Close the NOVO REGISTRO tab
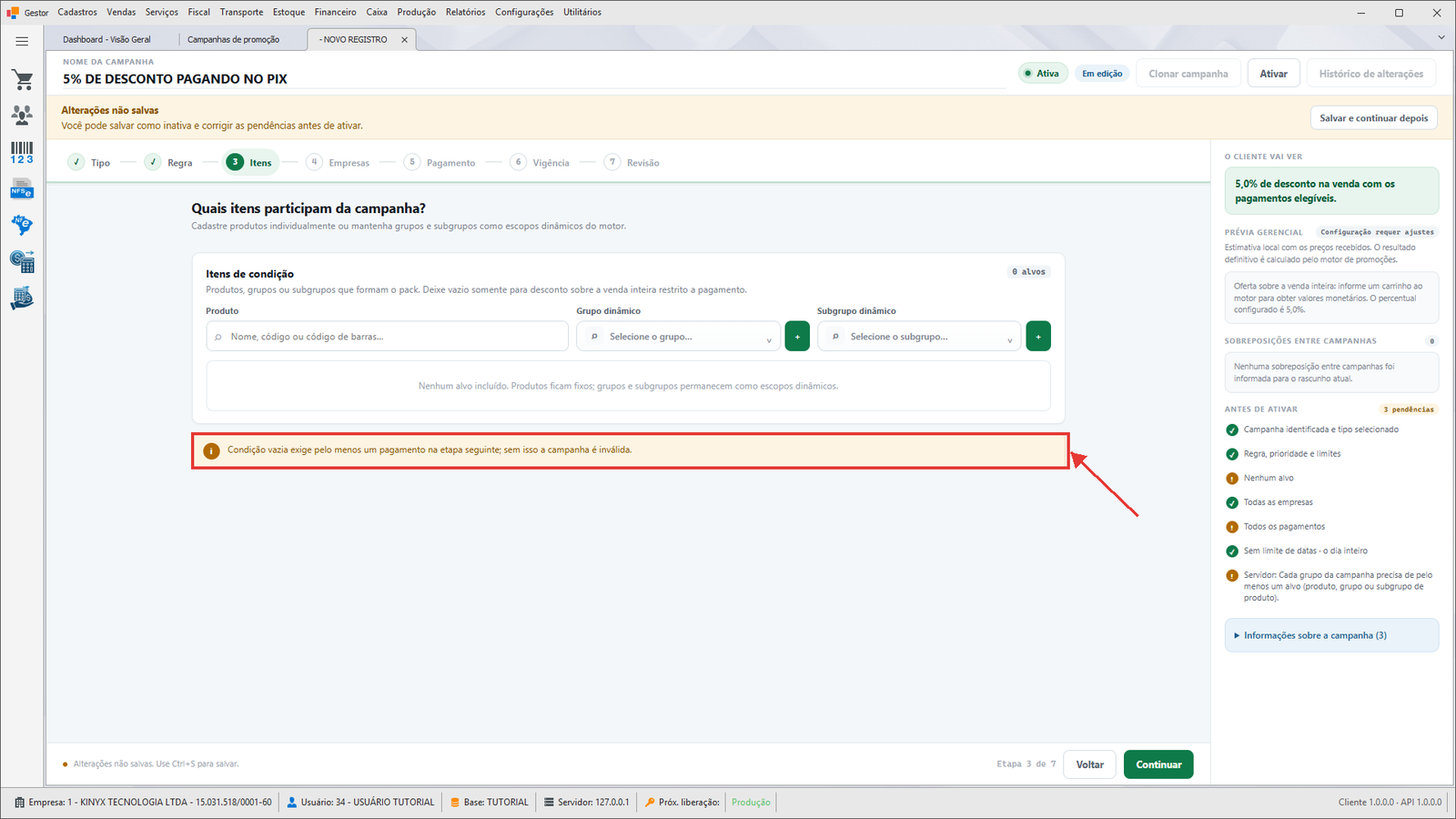The height and width of the screenshot is (819, 1456). coord(404,40)
